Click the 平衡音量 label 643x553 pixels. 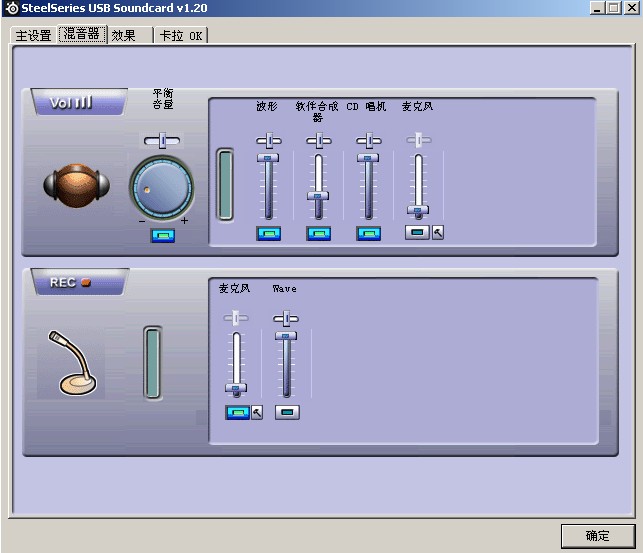pos(163,99)
